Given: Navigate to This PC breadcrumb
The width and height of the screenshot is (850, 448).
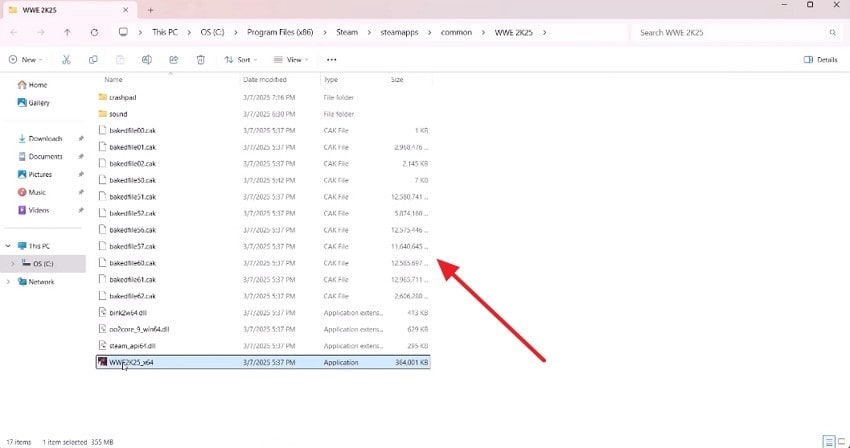Looking at the screenshot, I should (x=165, y=33).
